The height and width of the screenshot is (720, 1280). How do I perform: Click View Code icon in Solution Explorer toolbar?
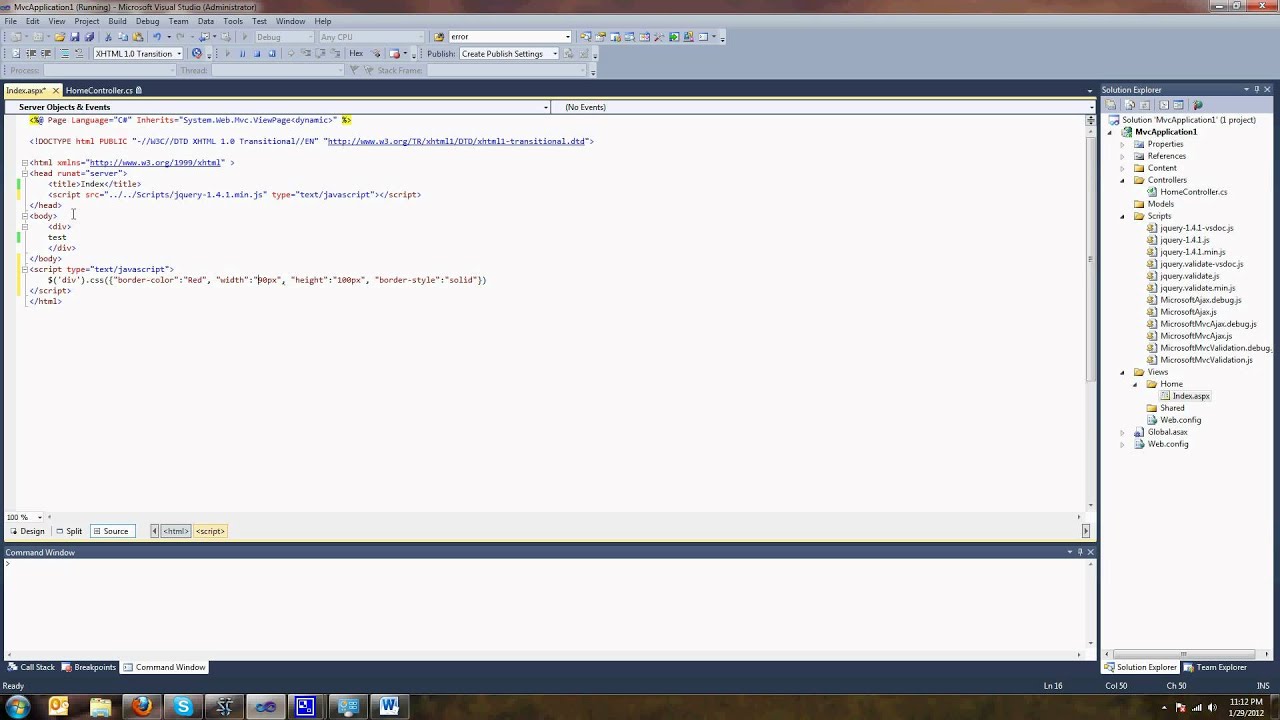1164,105
